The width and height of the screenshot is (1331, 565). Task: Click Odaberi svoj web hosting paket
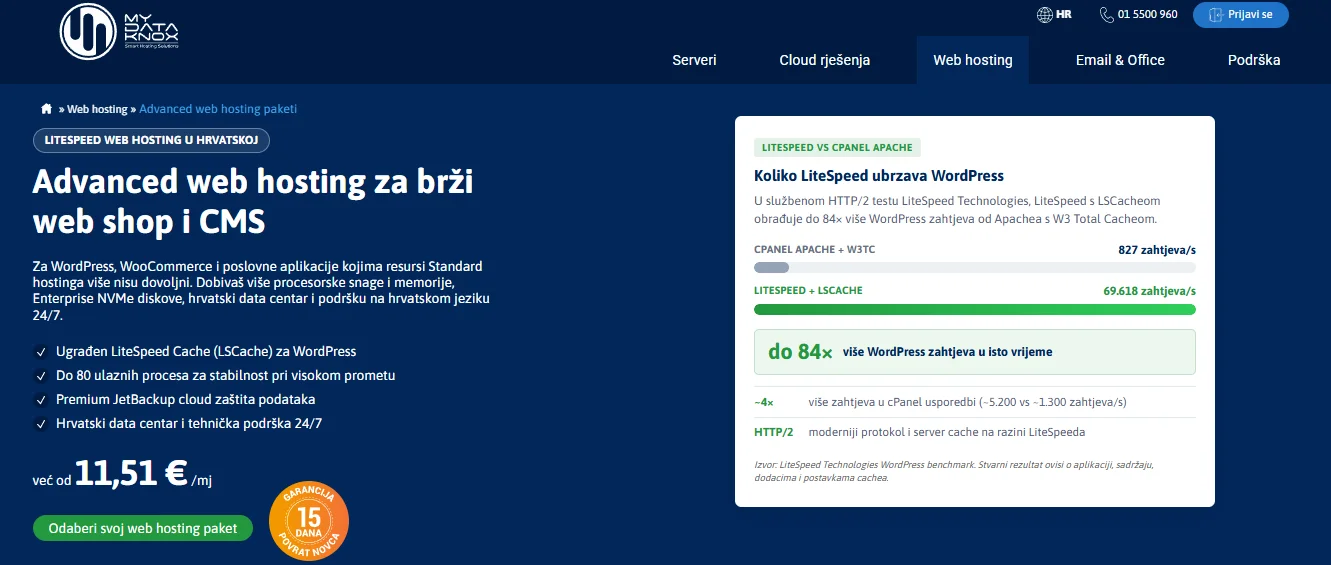click(x=143, y=528)
